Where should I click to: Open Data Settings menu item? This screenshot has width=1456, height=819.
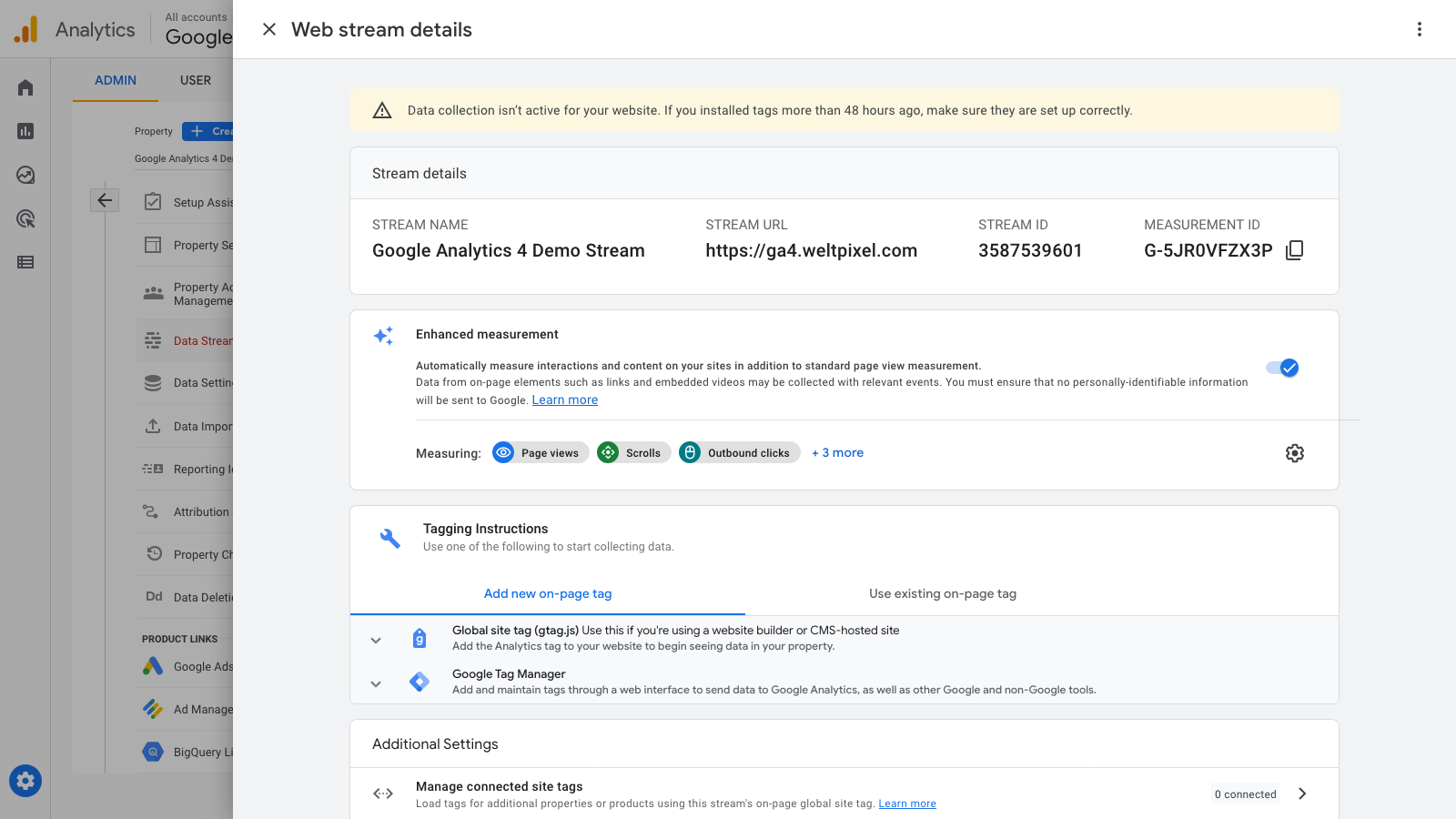(x=187, y=382)
